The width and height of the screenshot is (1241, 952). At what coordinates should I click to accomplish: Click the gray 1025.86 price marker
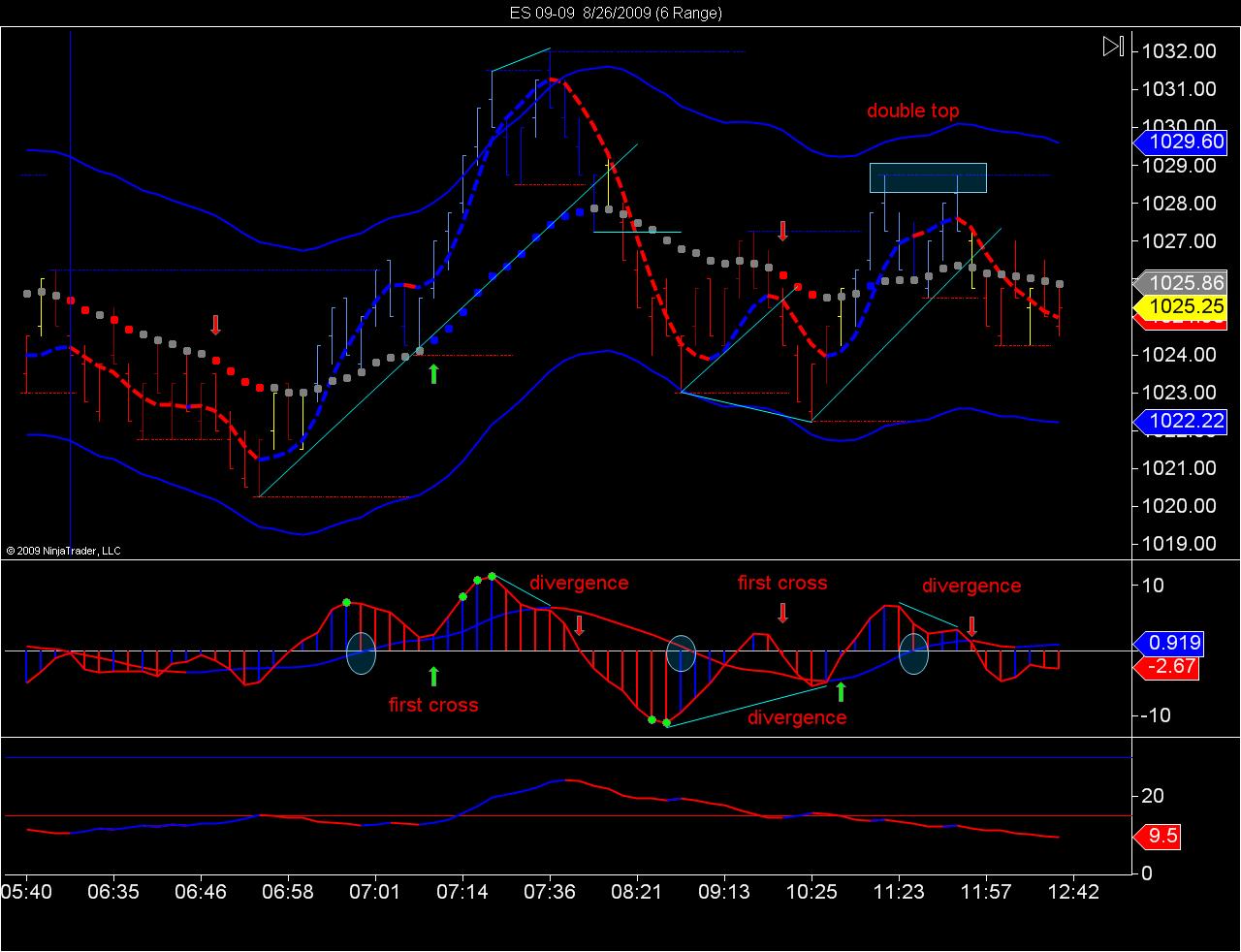1179,283
